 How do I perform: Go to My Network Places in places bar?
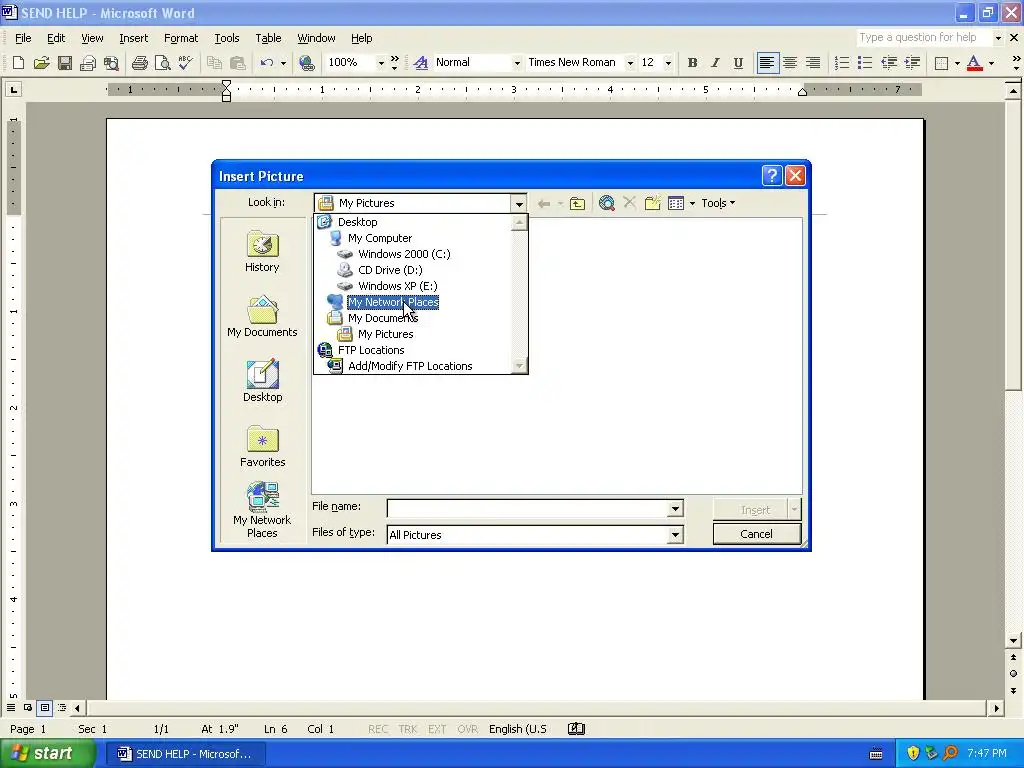262,510
